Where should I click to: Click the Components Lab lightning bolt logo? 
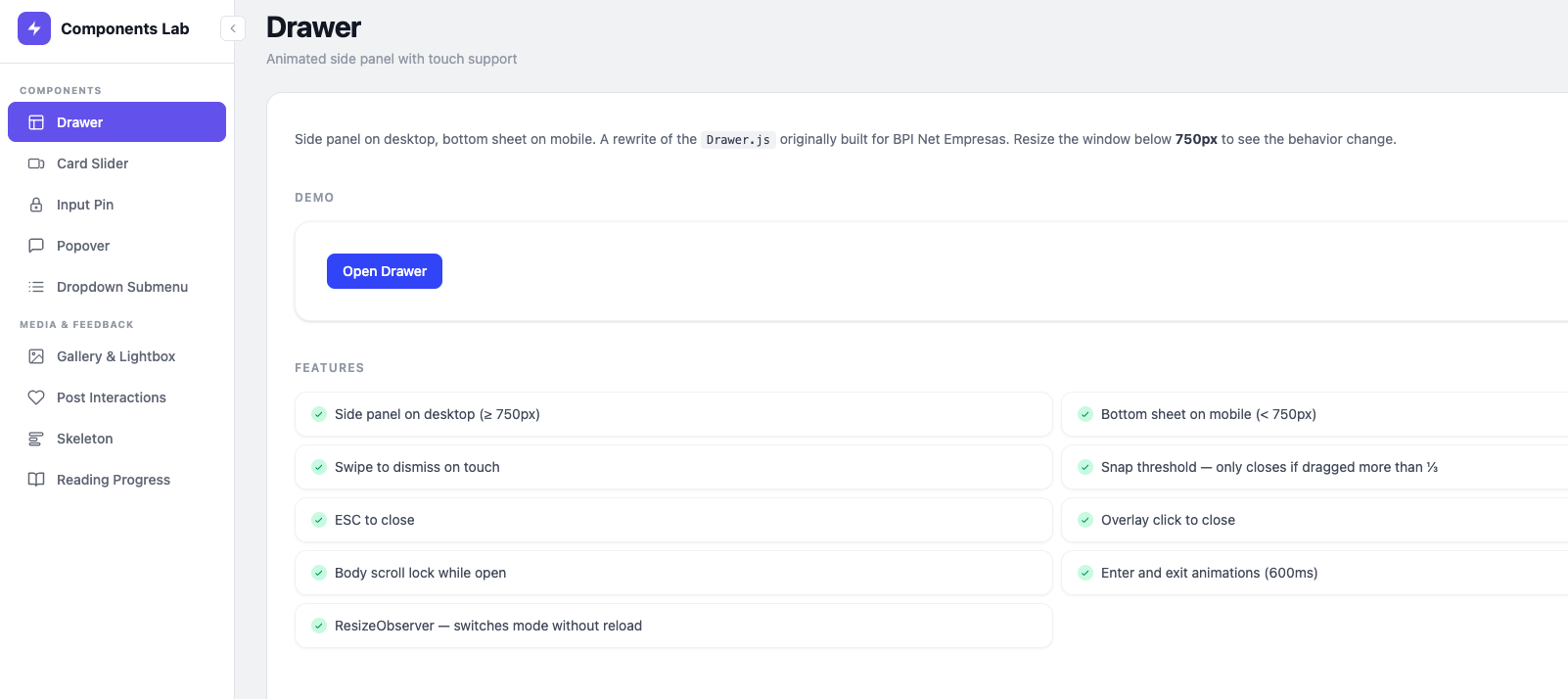pos(34,28)
